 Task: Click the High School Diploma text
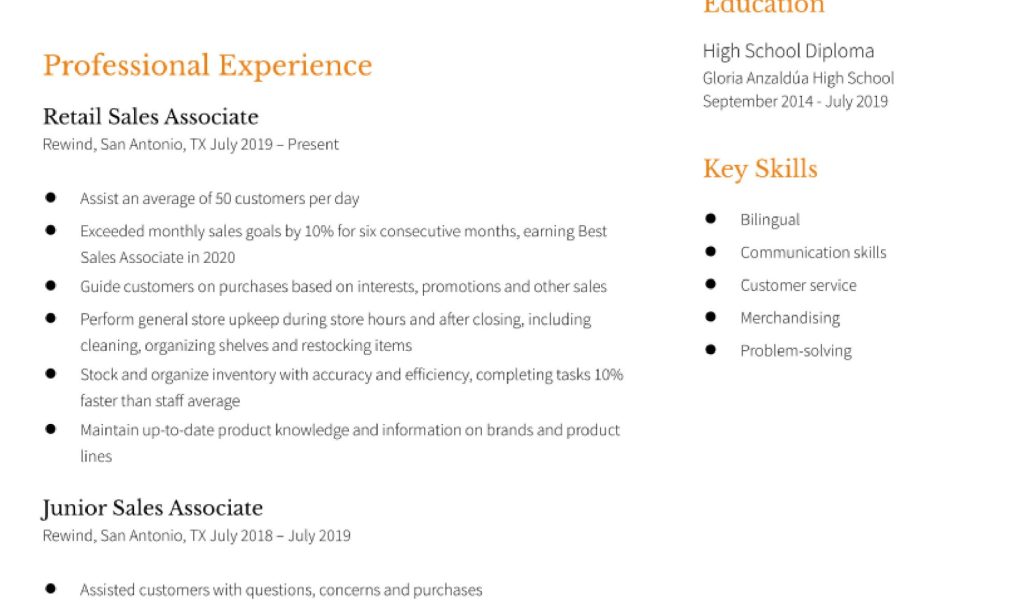[x=788, y=51]
